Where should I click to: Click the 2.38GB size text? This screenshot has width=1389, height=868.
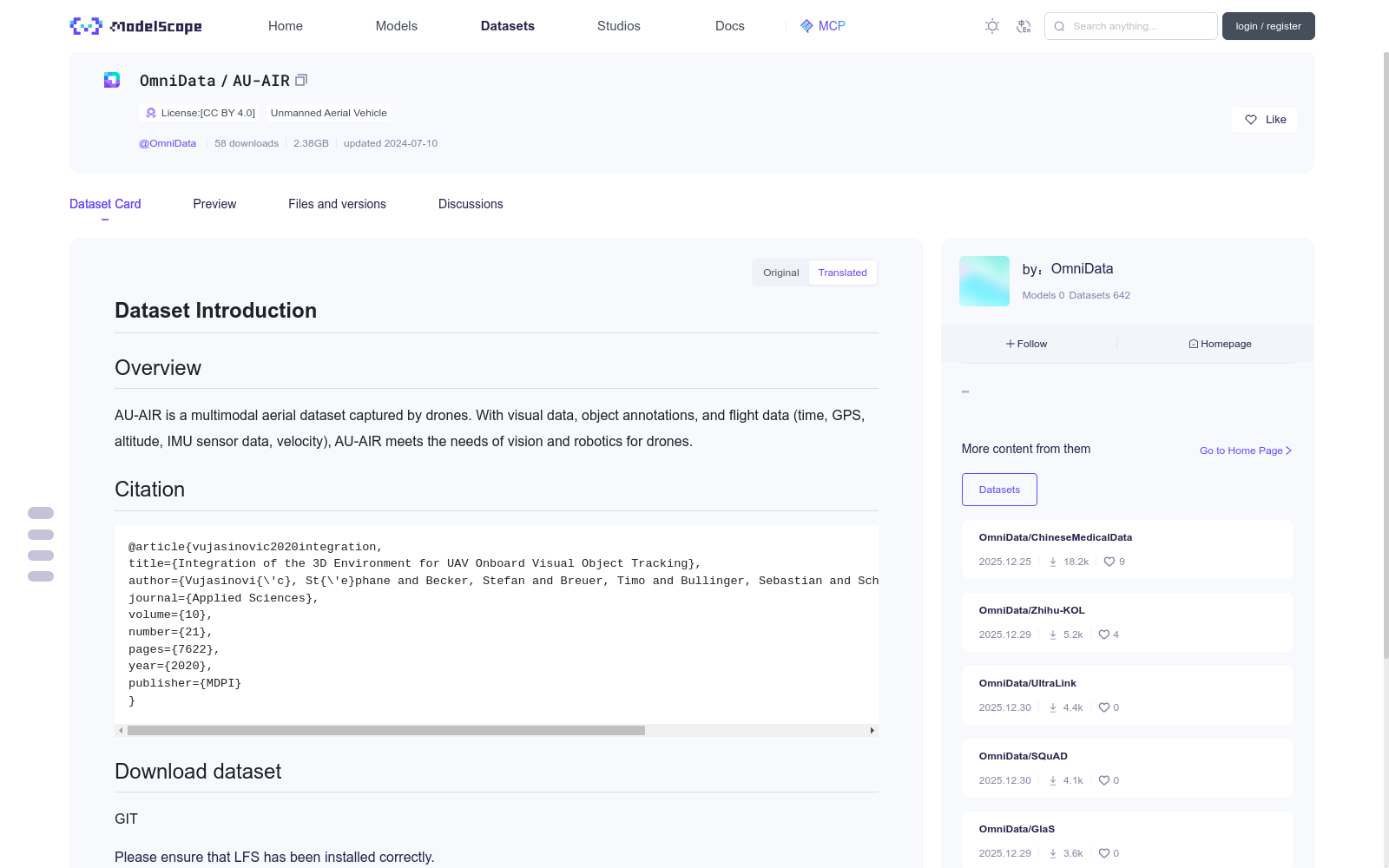[311, 143]
